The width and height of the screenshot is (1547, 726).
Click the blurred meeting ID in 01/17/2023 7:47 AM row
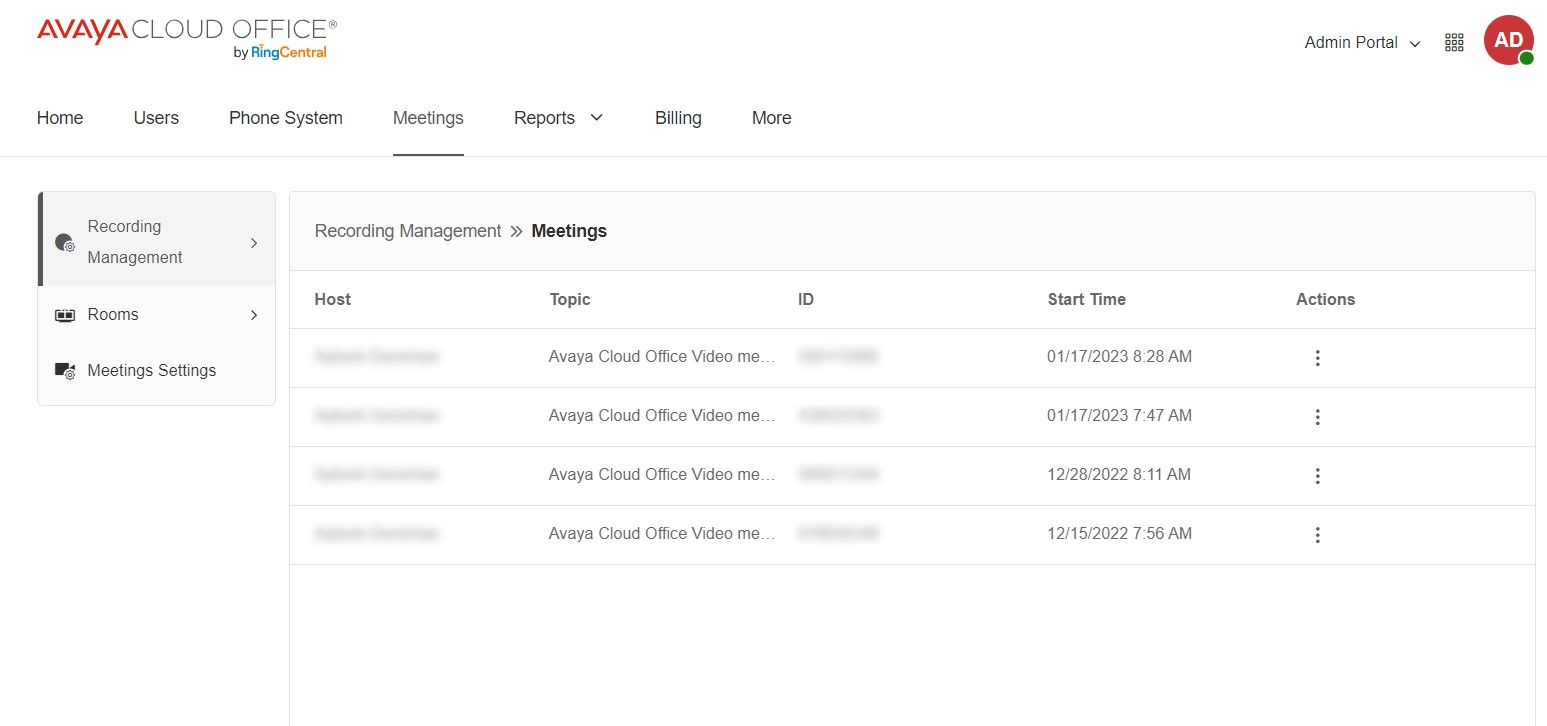[x=839, y=416]
